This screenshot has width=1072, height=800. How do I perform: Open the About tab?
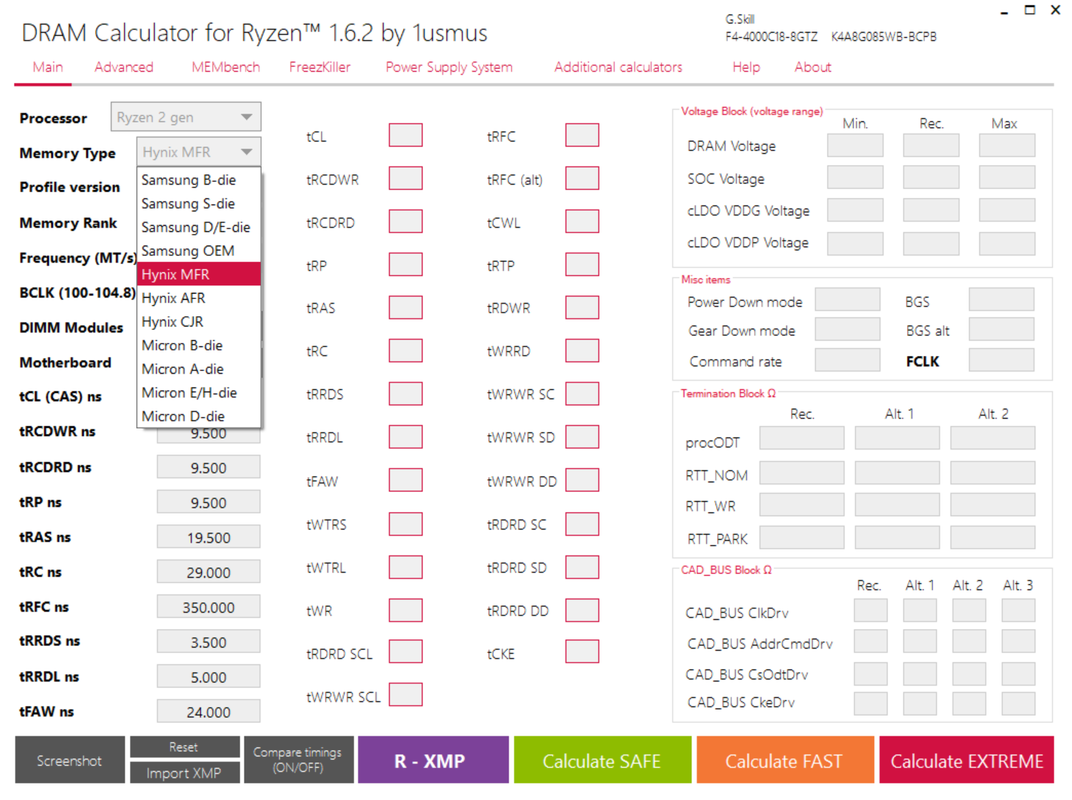coord(812,67)
